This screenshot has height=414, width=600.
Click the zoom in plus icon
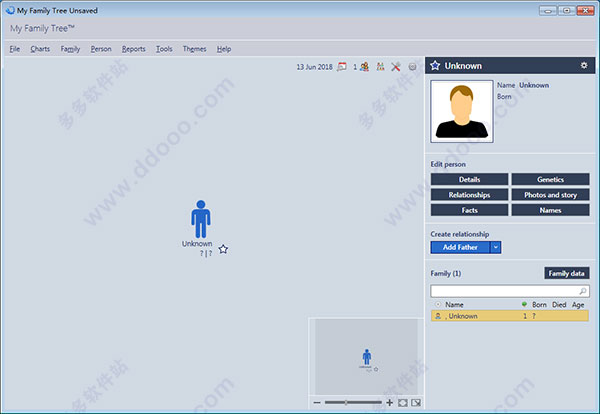390,402
